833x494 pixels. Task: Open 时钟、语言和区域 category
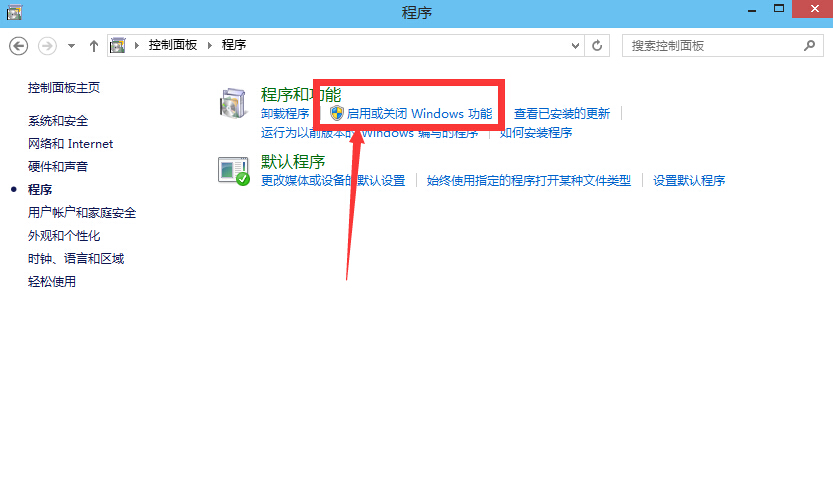(x=76, y=259)
